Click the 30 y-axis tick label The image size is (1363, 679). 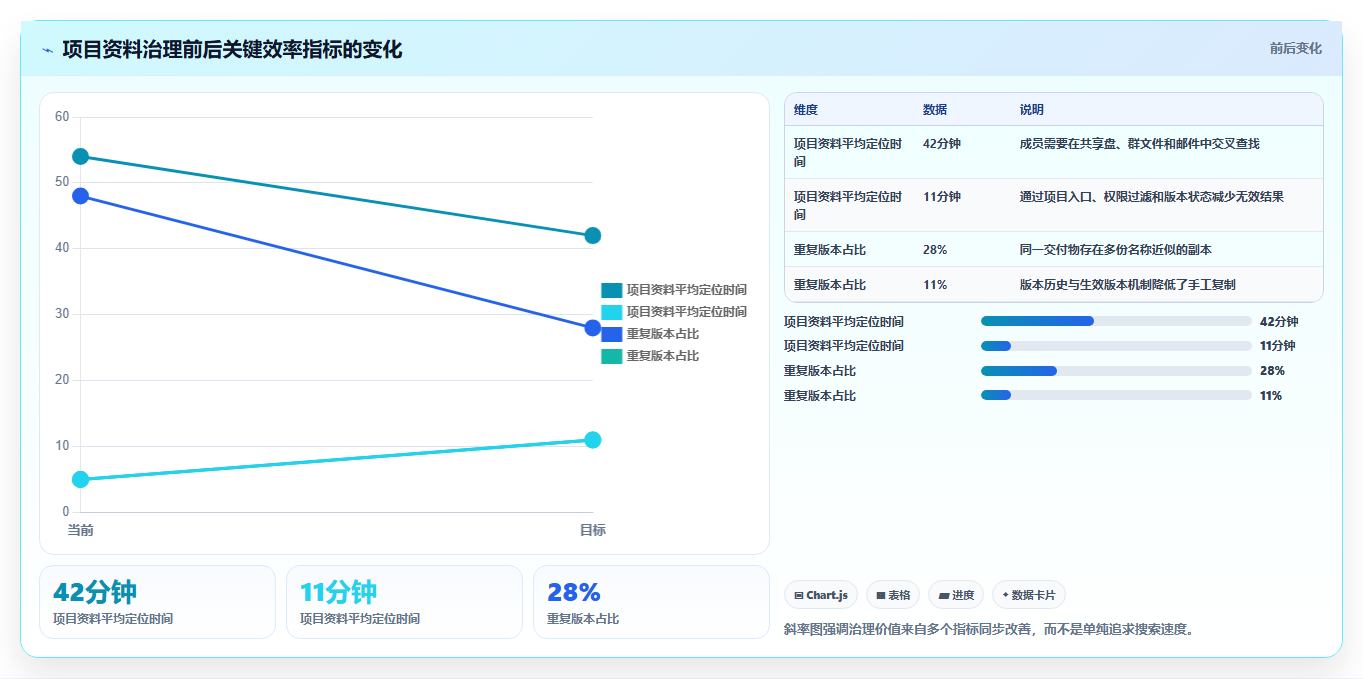coord(62,314)
